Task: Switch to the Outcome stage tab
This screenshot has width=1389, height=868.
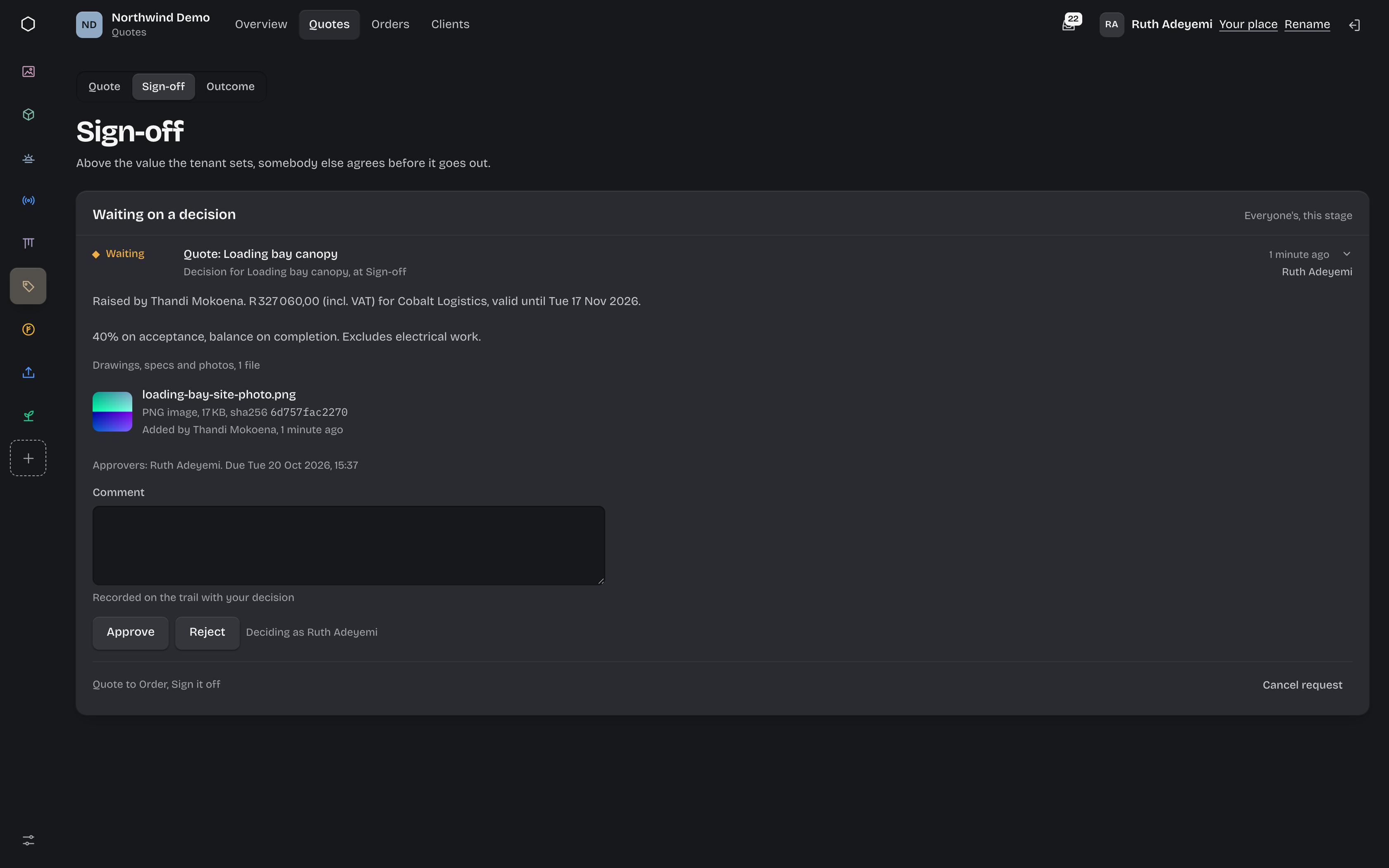Action: click(x=230, y=86)
